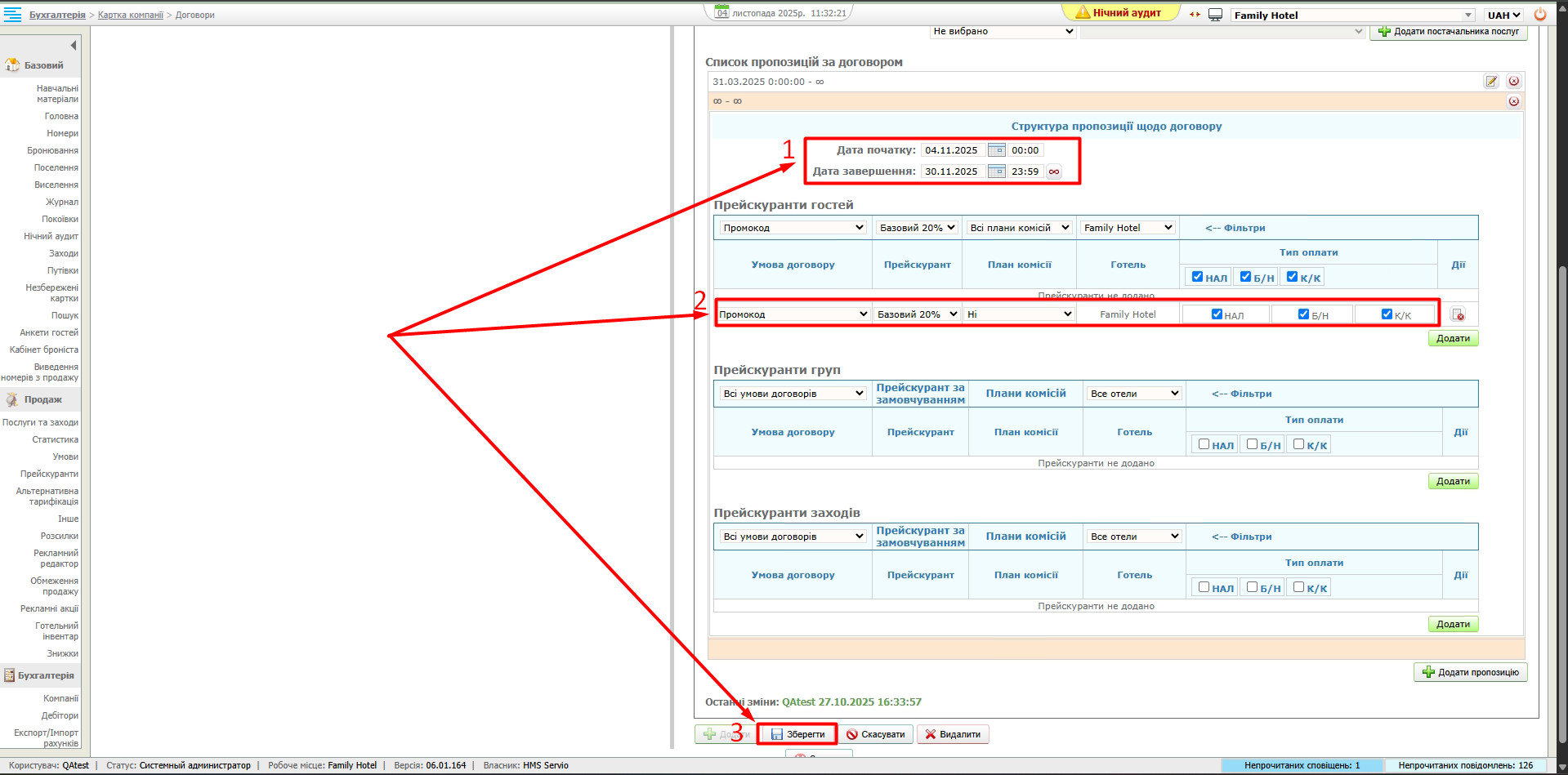Select Прейскуранти in the sidebar menu

[49, 474]
